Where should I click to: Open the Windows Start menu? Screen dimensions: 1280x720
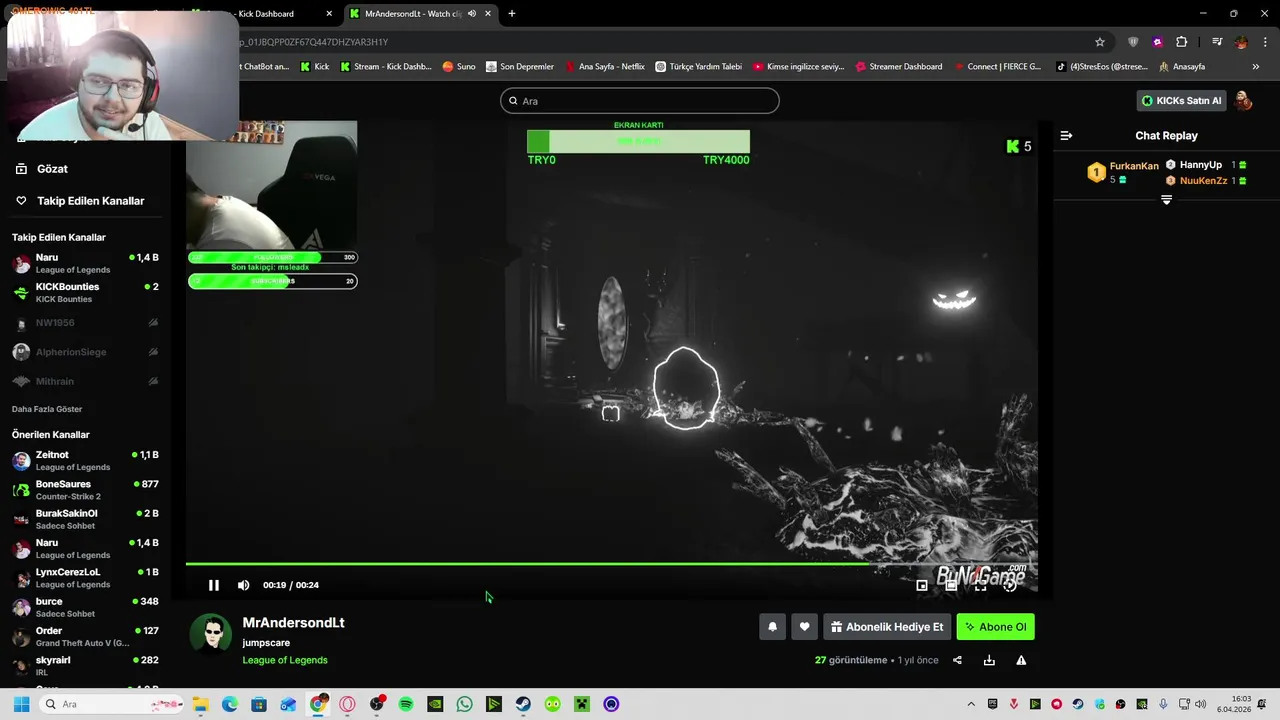pyautogui.click(x=21, y=704)
